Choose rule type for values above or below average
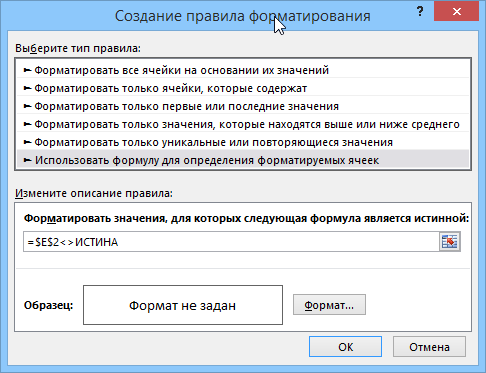Screen dimensions: 486x373 coord(243,124)
